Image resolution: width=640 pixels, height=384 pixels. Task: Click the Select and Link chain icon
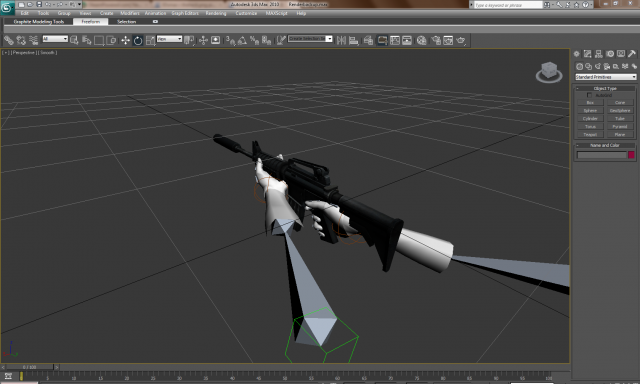point(9,40)
